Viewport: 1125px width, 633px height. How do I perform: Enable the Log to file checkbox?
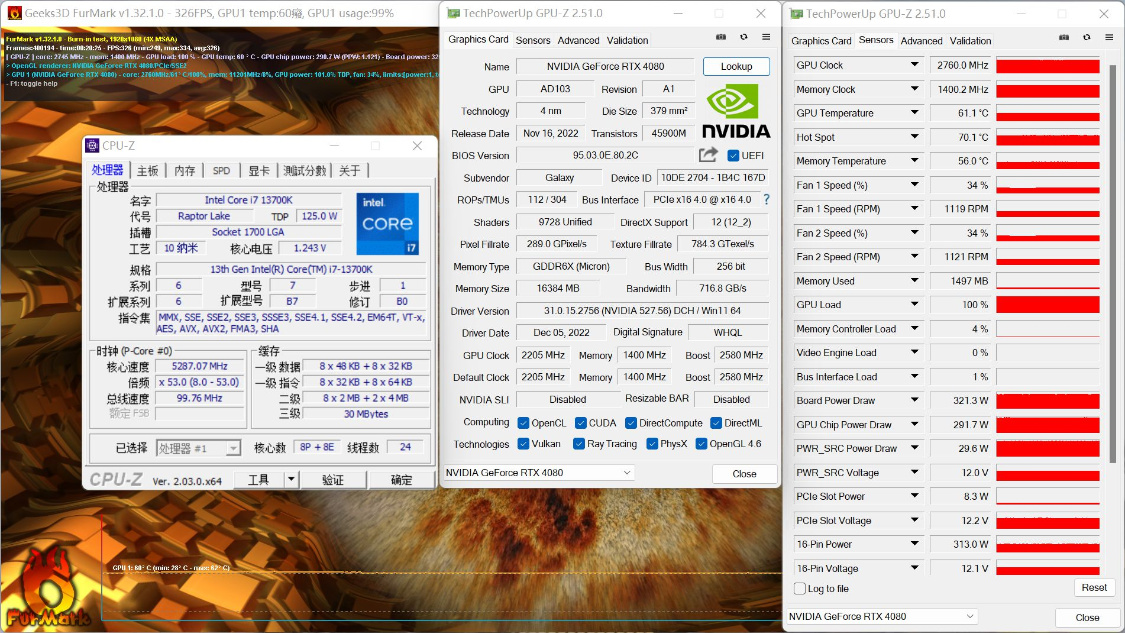(x=799, y=589)
